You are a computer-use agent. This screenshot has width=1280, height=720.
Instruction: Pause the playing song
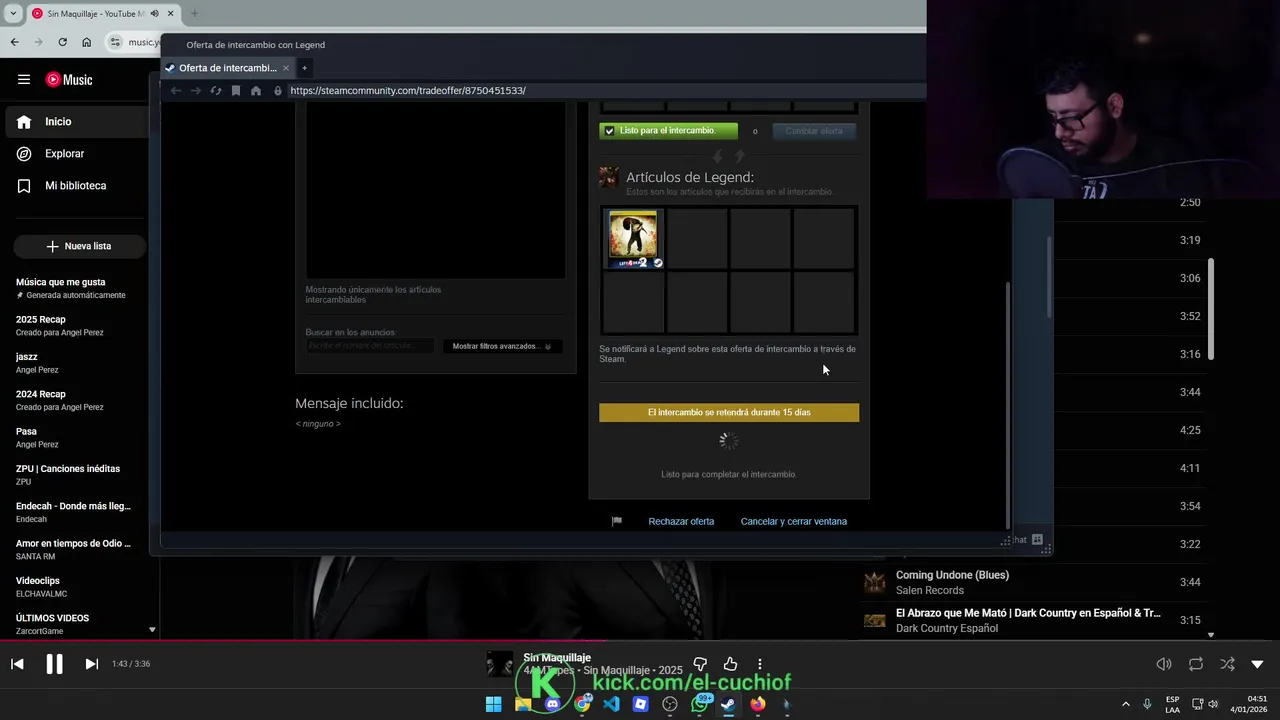click(54, 664)
